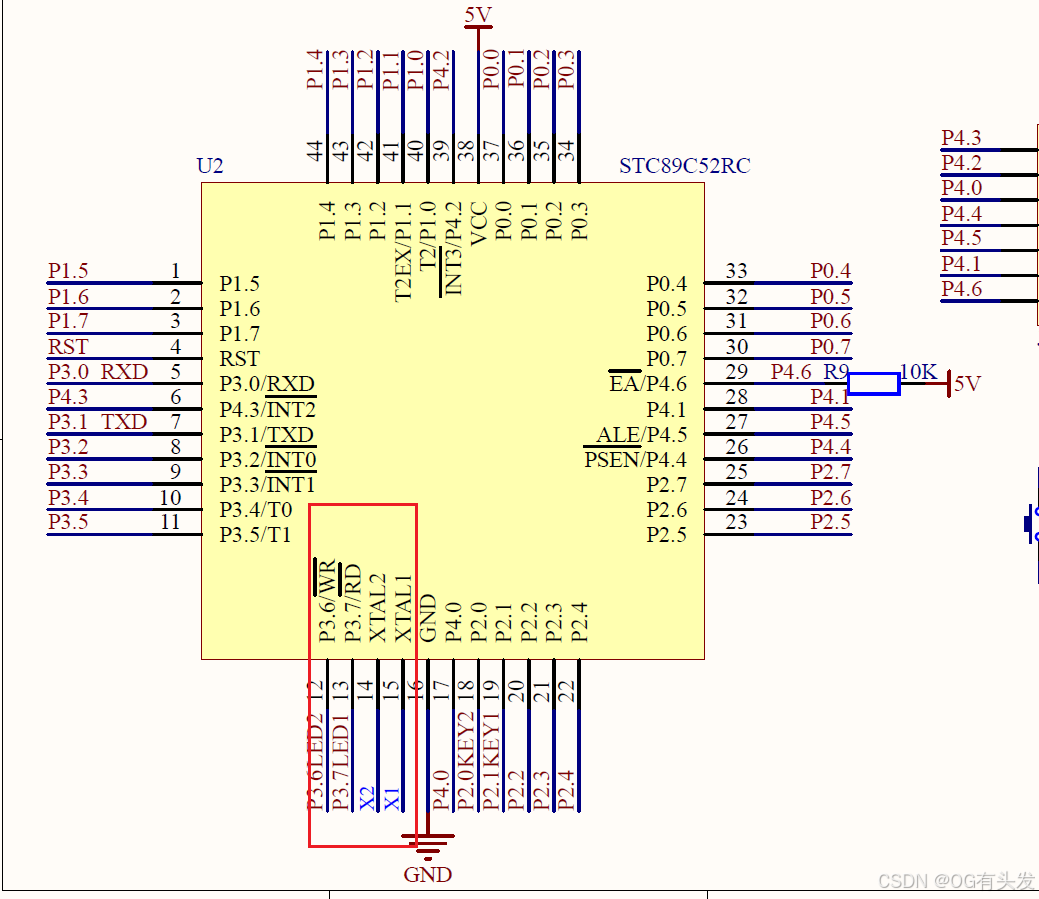
Task: Select the P1.7 net label on the left wire
Action: click(68, 321)
